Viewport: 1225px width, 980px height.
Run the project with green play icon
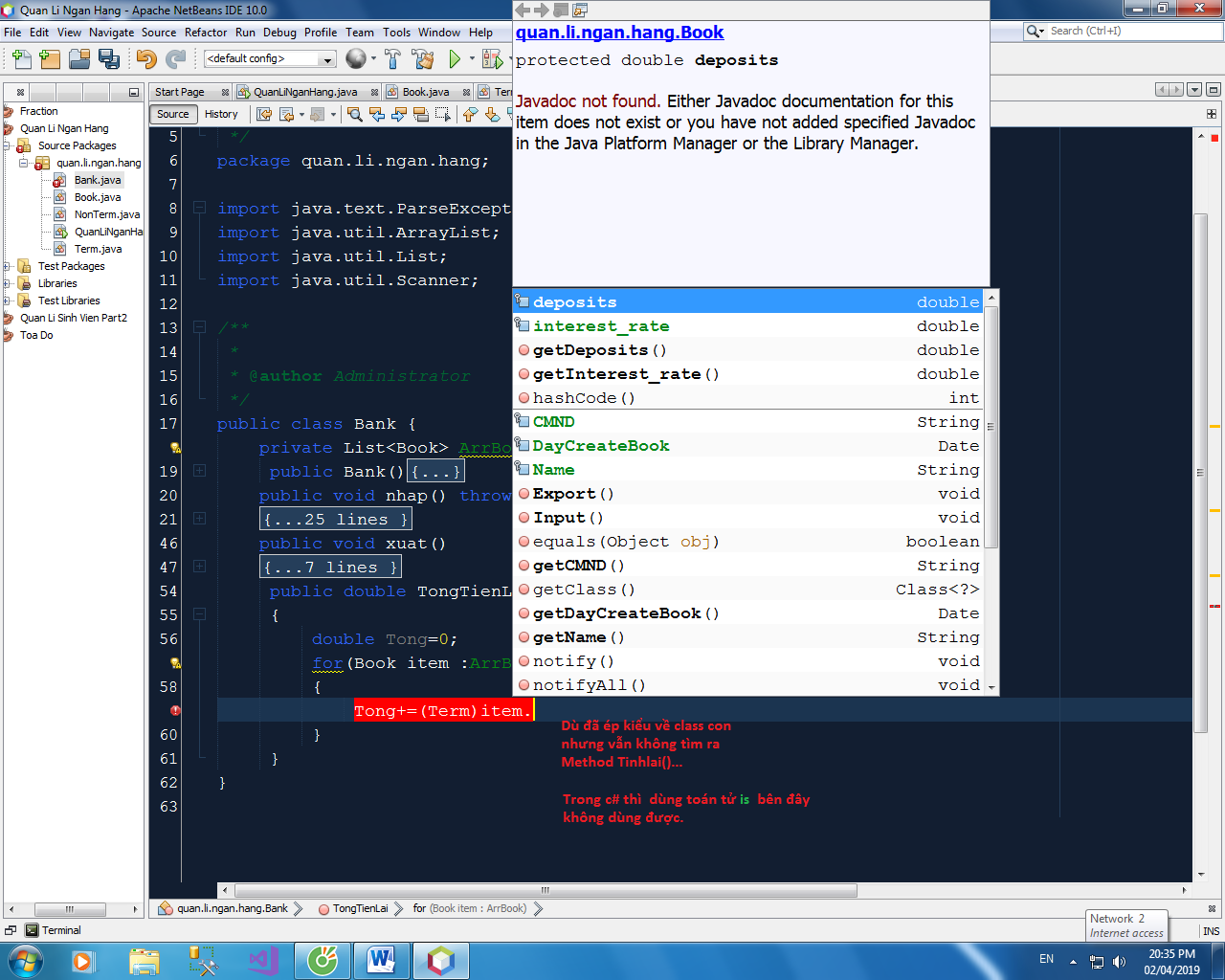click(x=455, y=59)
